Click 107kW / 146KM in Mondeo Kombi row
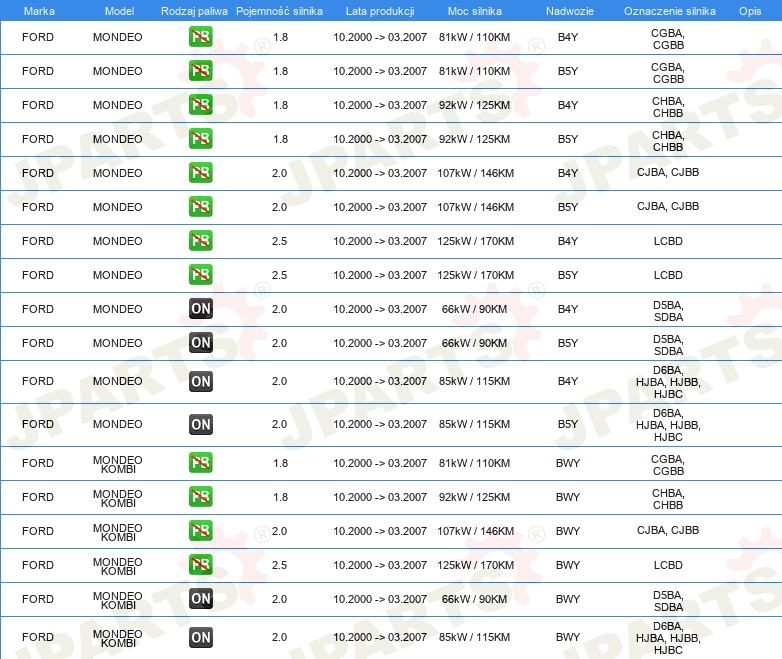The width and height of the screenshot is (782, 659). pos(475,531)
